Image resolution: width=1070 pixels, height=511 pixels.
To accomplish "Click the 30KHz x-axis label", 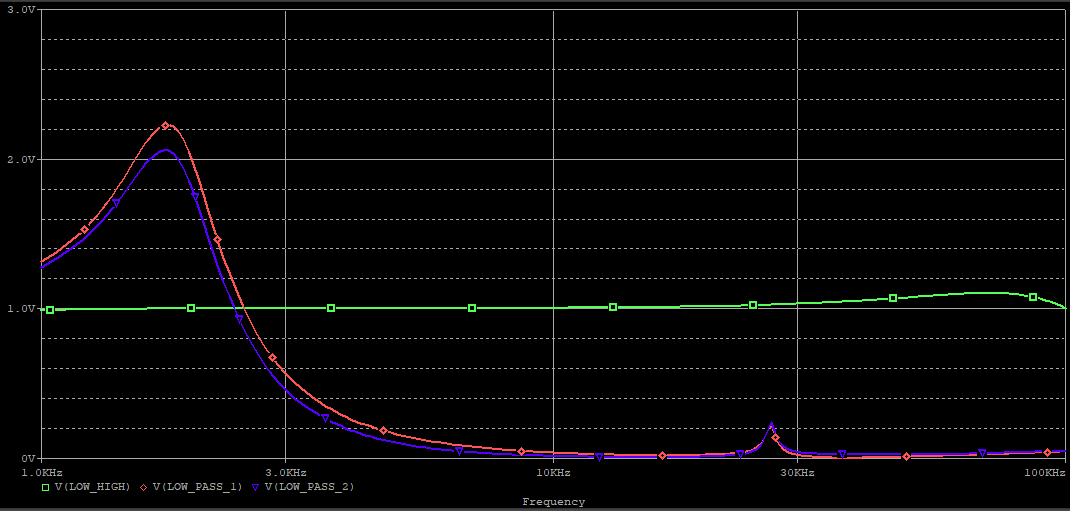I will tap(796, 472).
